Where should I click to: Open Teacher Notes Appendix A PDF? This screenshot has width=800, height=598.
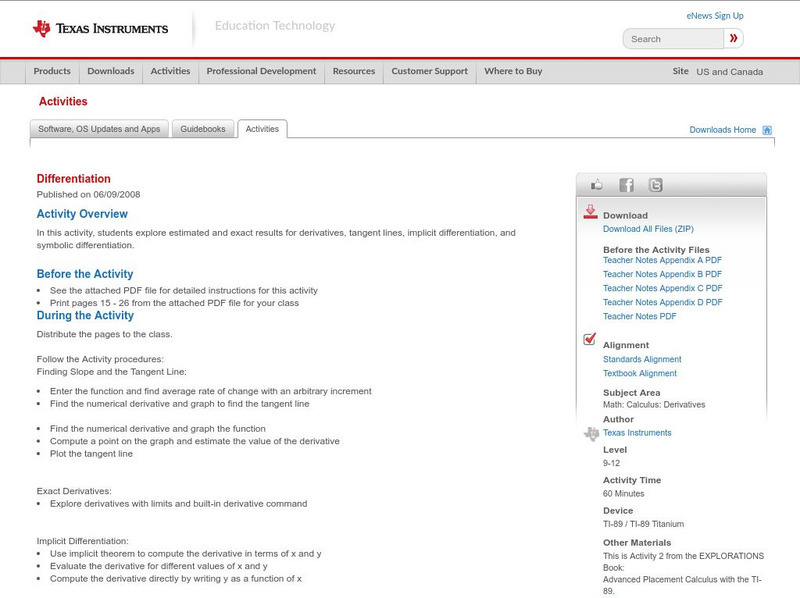[662, 260]
